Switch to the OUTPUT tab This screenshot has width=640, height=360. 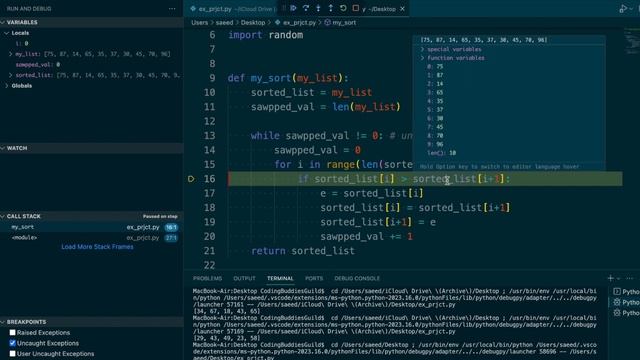(x=244, y=278)
